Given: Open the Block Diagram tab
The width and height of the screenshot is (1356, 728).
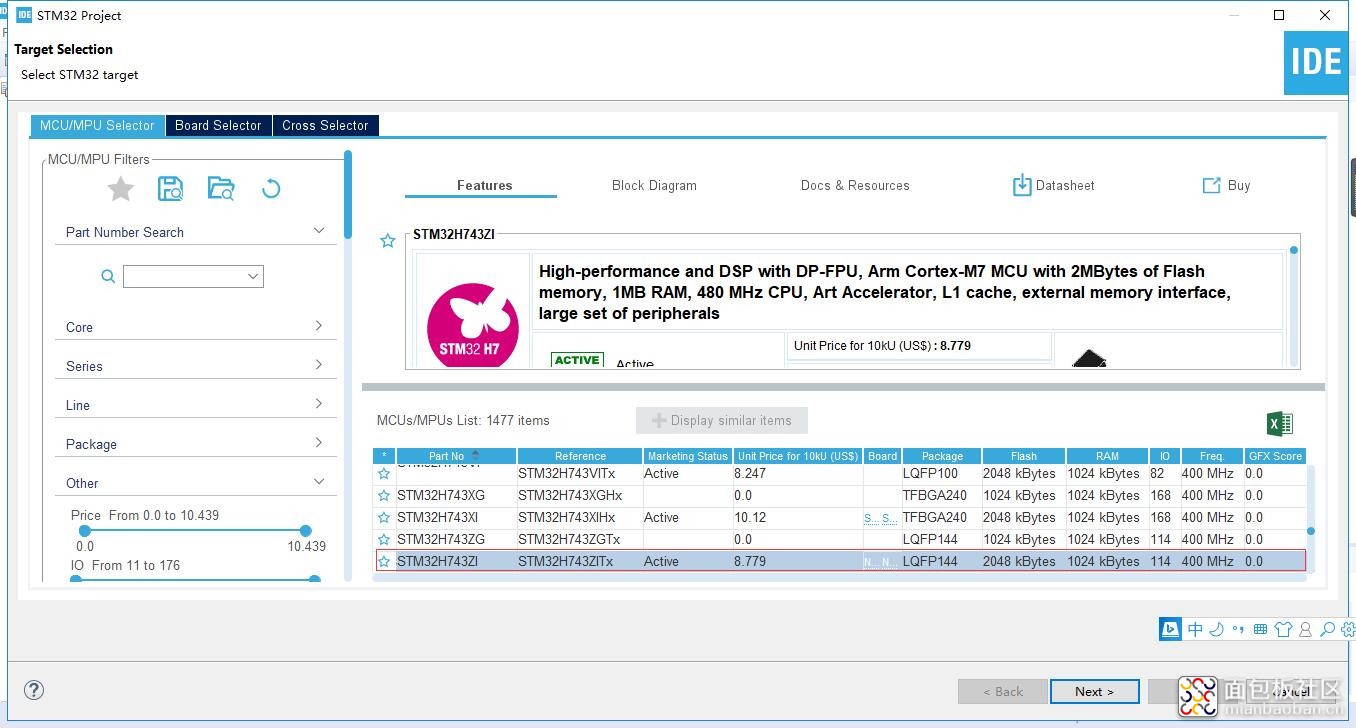Looking at the screenshot, I should click(654, 185).
